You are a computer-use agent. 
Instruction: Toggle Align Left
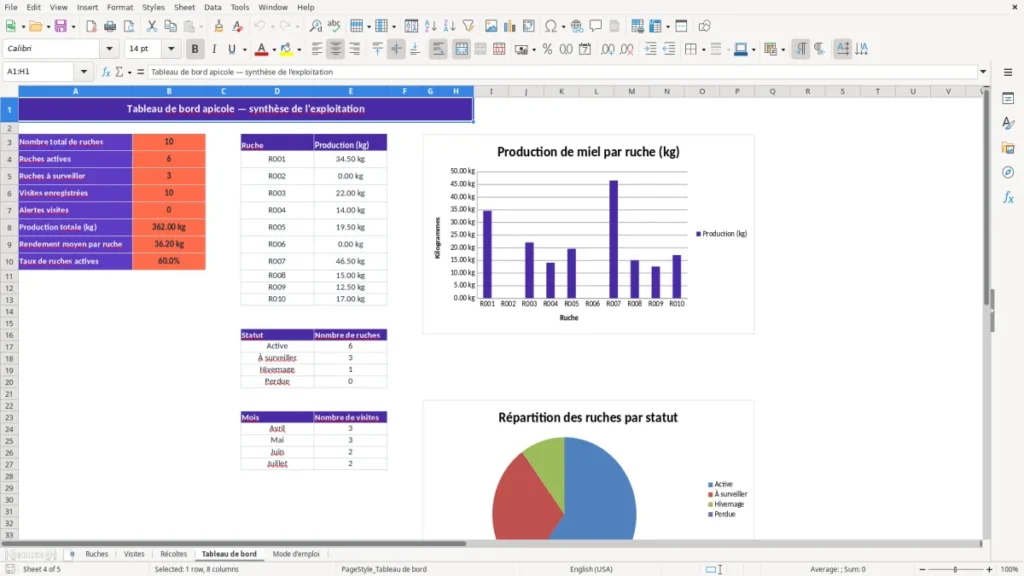click(317, 49)
